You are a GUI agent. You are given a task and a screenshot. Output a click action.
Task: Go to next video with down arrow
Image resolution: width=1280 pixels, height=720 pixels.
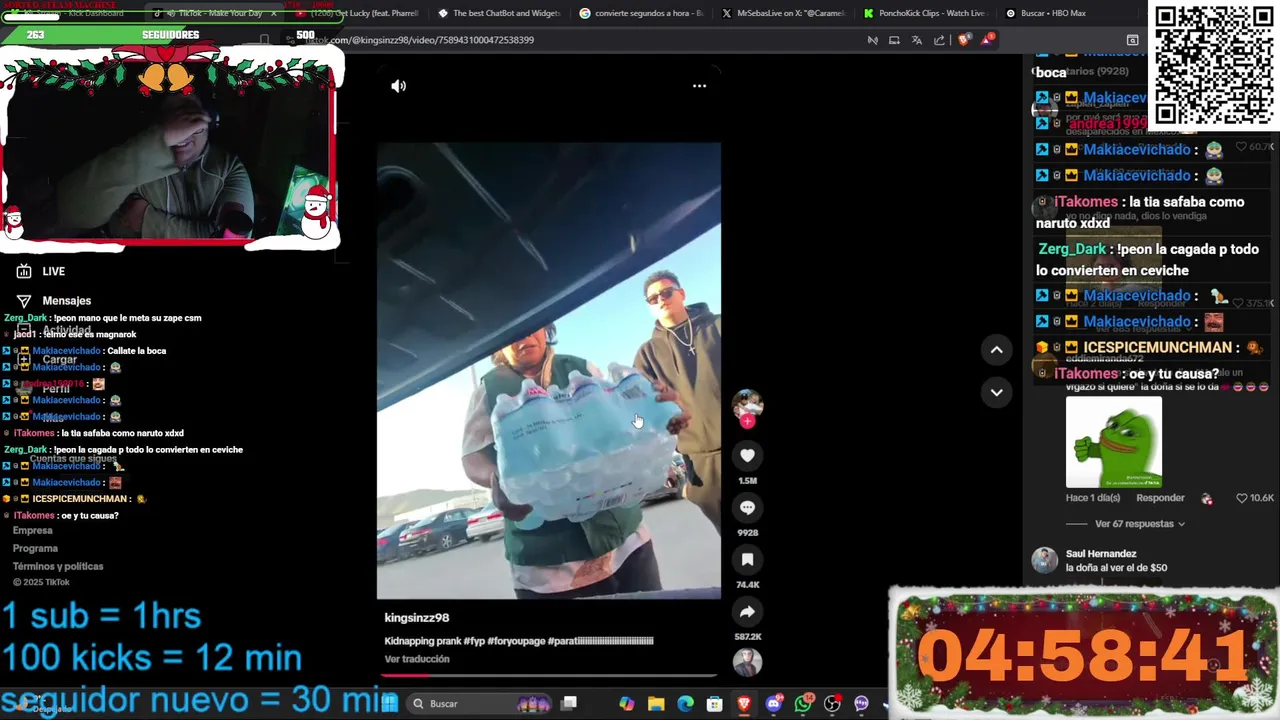click(x=996, y=392)
